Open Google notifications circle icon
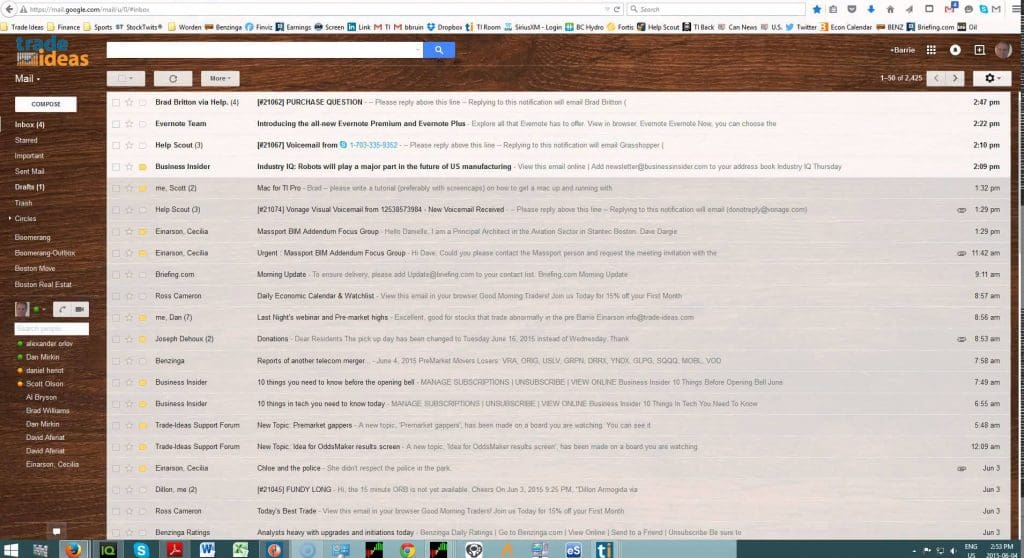The width and height of the screenshot is (1024, 558). click(955, 50)
